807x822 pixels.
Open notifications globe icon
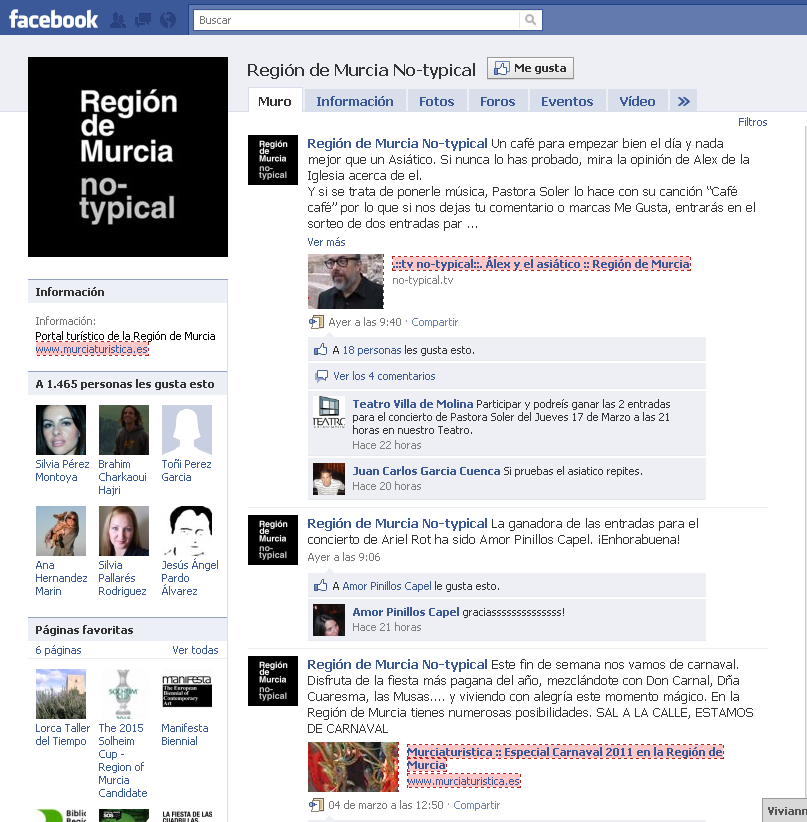167,20
